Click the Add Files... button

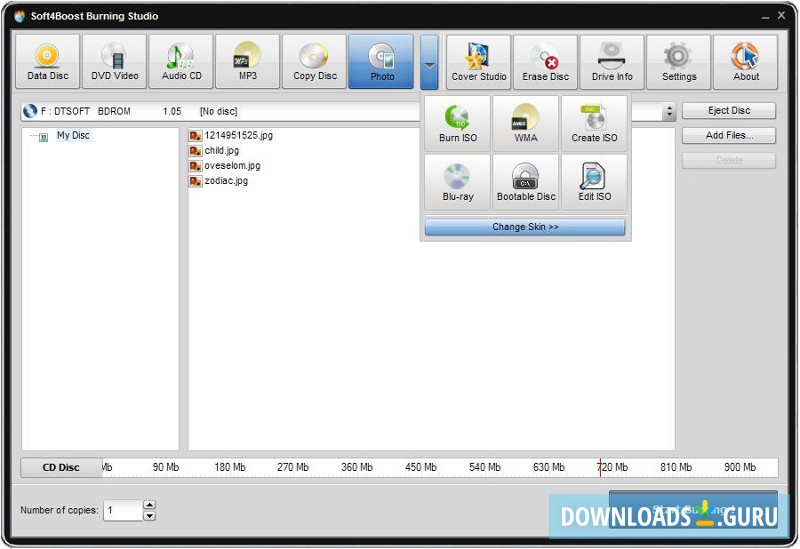729,135
